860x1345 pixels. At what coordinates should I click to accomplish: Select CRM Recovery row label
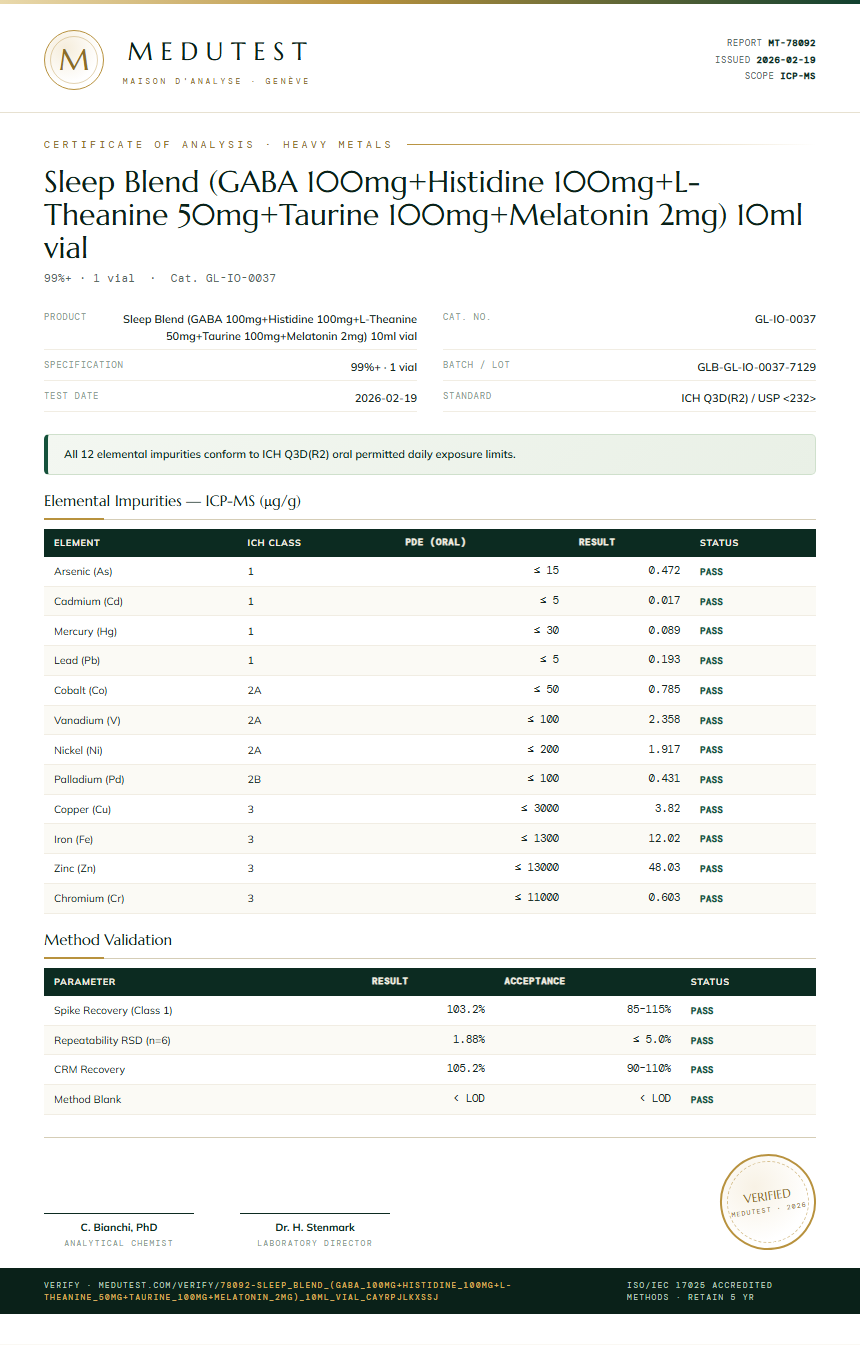coord(89,1070)
